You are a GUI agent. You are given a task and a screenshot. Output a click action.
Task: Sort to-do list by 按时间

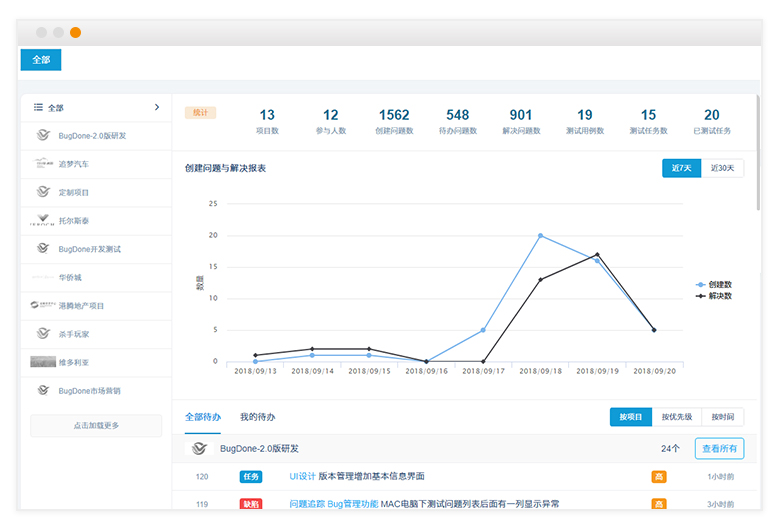(x=723, y=417)
